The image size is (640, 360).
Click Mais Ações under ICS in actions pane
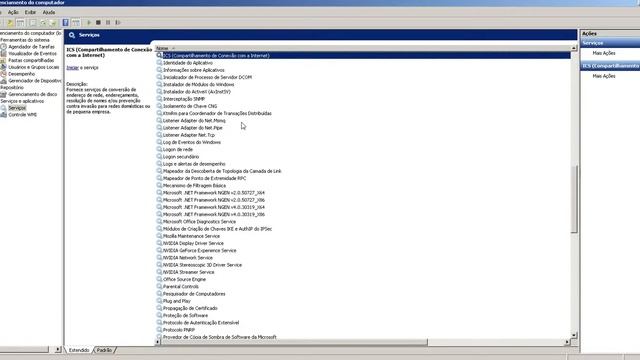pos(604,76)
